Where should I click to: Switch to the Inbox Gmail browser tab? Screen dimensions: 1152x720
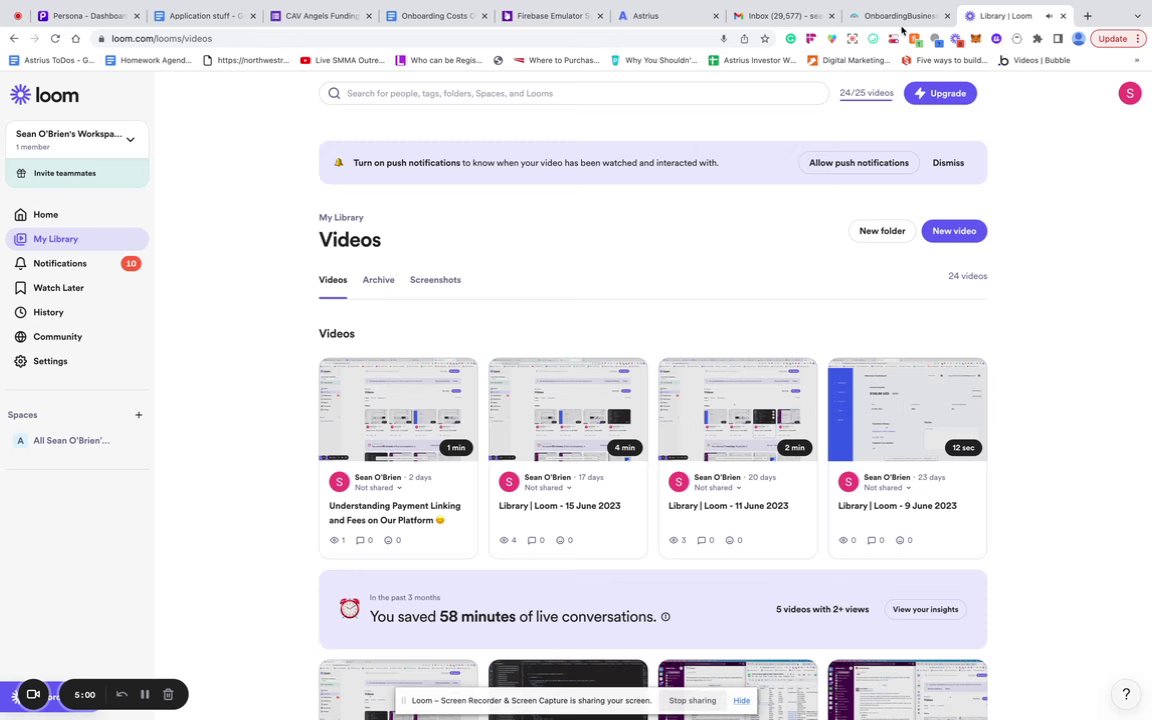[783, 15]
